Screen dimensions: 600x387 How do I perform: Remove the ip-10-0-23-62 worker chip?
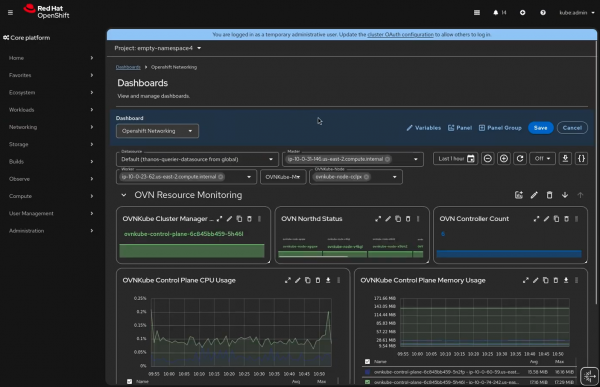(x=220, y=177)
